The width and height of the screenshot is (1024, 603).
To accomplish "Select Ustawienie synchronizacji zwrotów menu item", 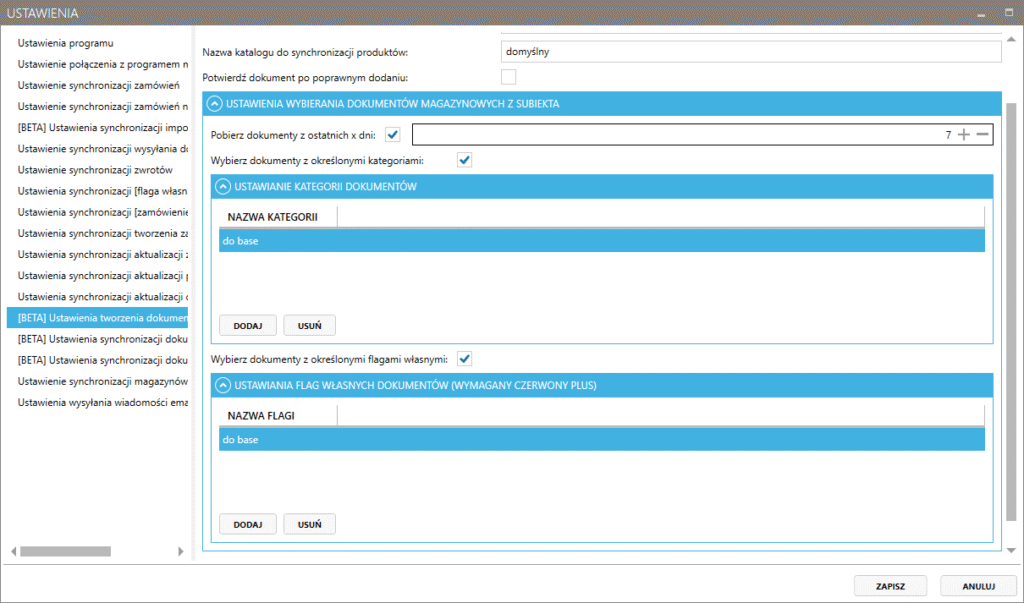I will (x=88, y=170).
